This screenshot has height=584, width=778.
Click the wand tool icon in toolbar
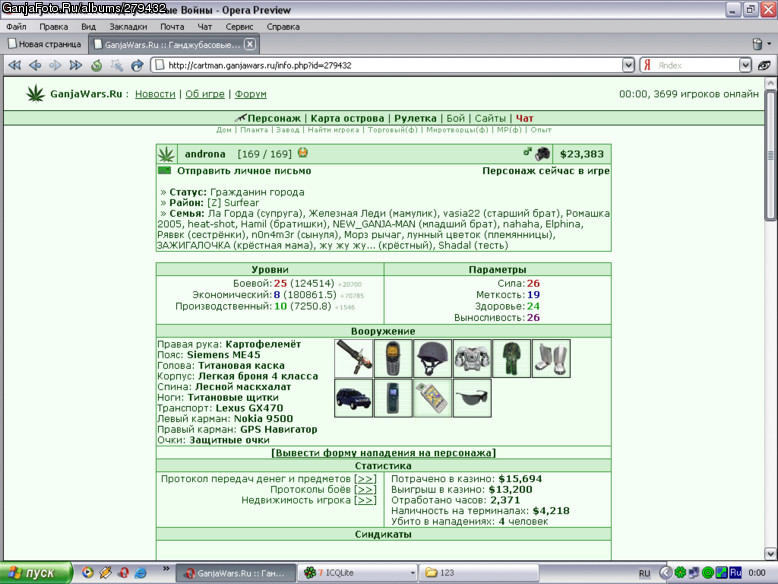click(x=117, y=65)
